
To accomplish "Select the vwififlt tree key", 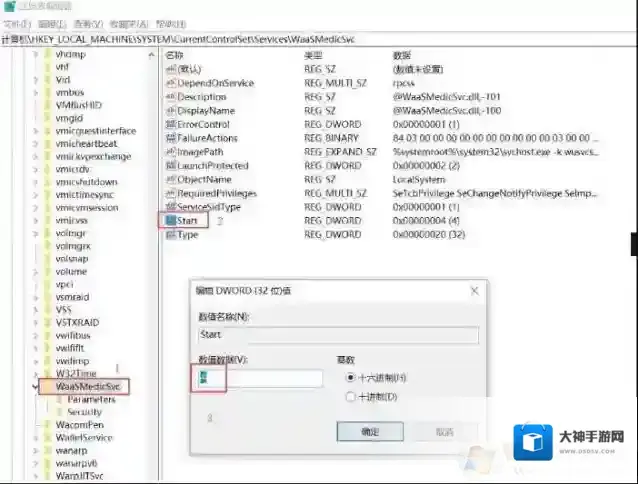I will pos(70,348).
